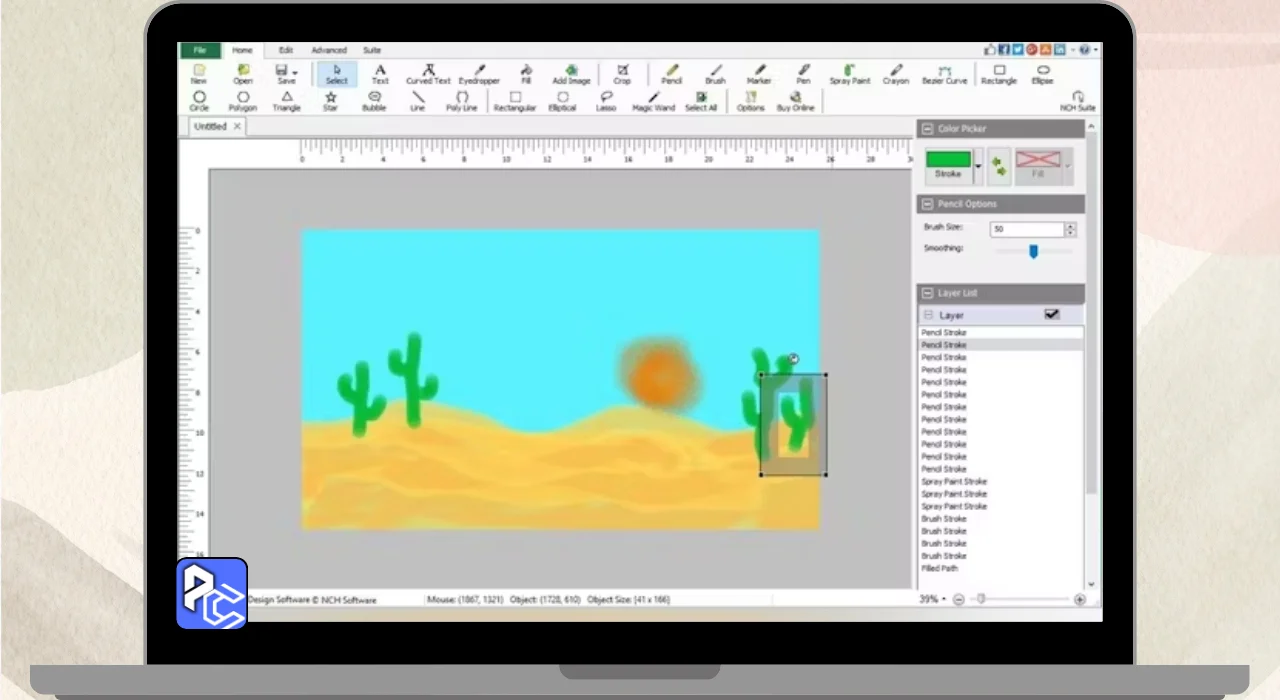Image resolution: width=1280 pixels, height=700 pixels.
Task: Pick the Rectangular selection tool
Action: [515, 101]
